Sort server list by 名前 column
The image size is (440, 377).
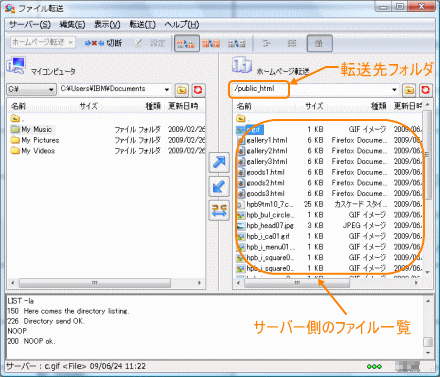(244, 106)
